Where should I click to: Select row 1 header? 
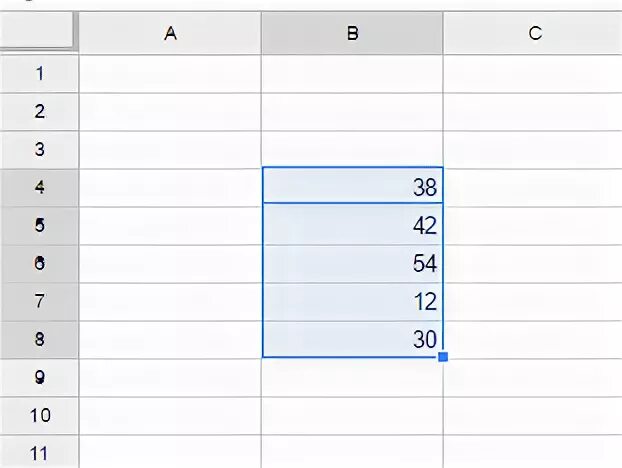39,74
